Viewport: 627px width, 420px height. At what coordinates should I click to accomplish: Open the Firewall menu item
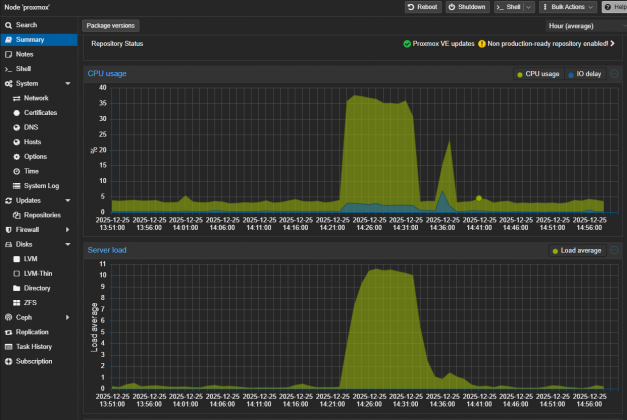pyautogui.click(x=28, y=230)
